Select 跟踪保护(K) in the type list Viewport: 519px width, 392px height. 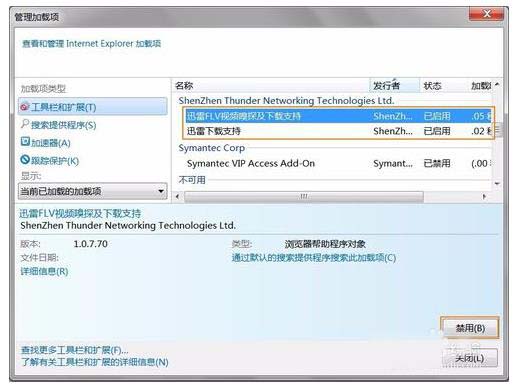pyautogui.click(x=55, y=161)
